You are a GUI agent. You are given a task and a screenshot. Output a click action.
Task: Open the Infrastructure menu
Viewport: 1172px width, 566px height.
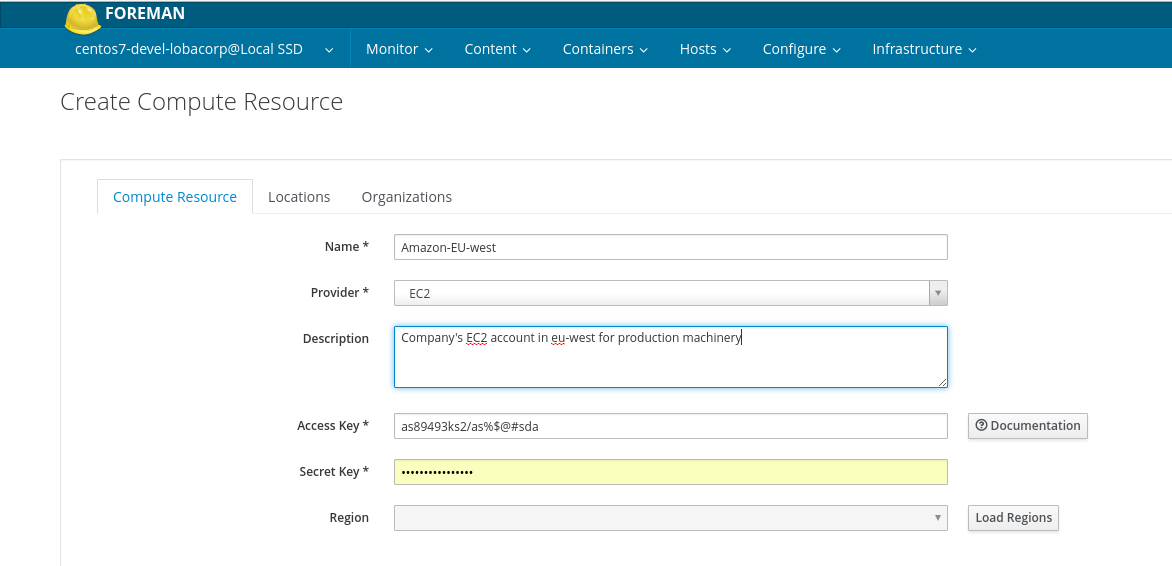click(924, 49)
